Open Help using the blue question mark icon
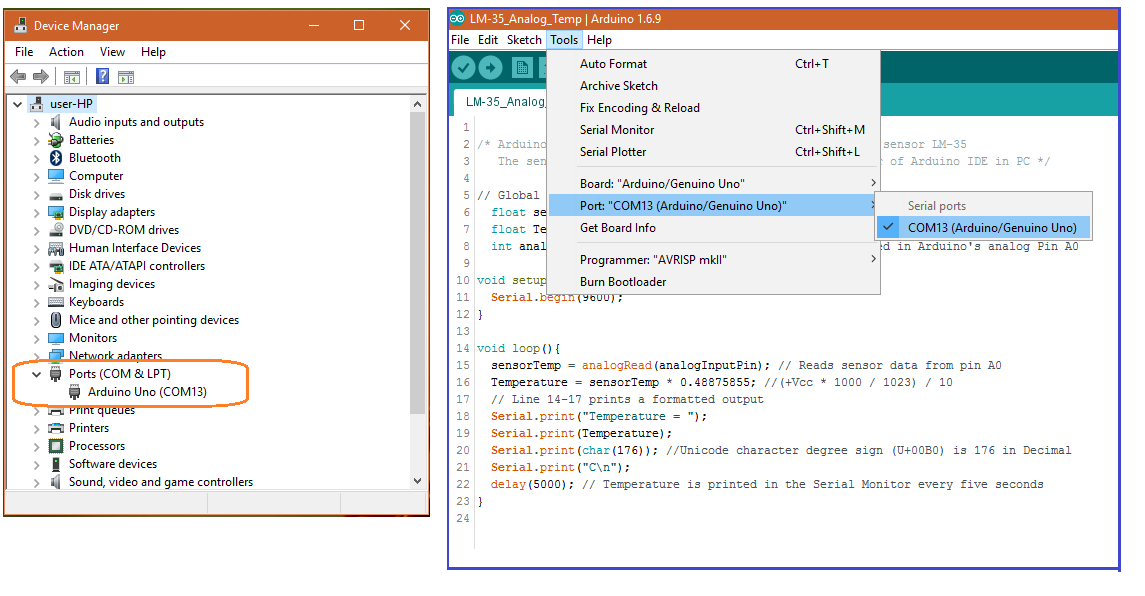This screenshot has width=1145, height=596. (x=102, y=76)
